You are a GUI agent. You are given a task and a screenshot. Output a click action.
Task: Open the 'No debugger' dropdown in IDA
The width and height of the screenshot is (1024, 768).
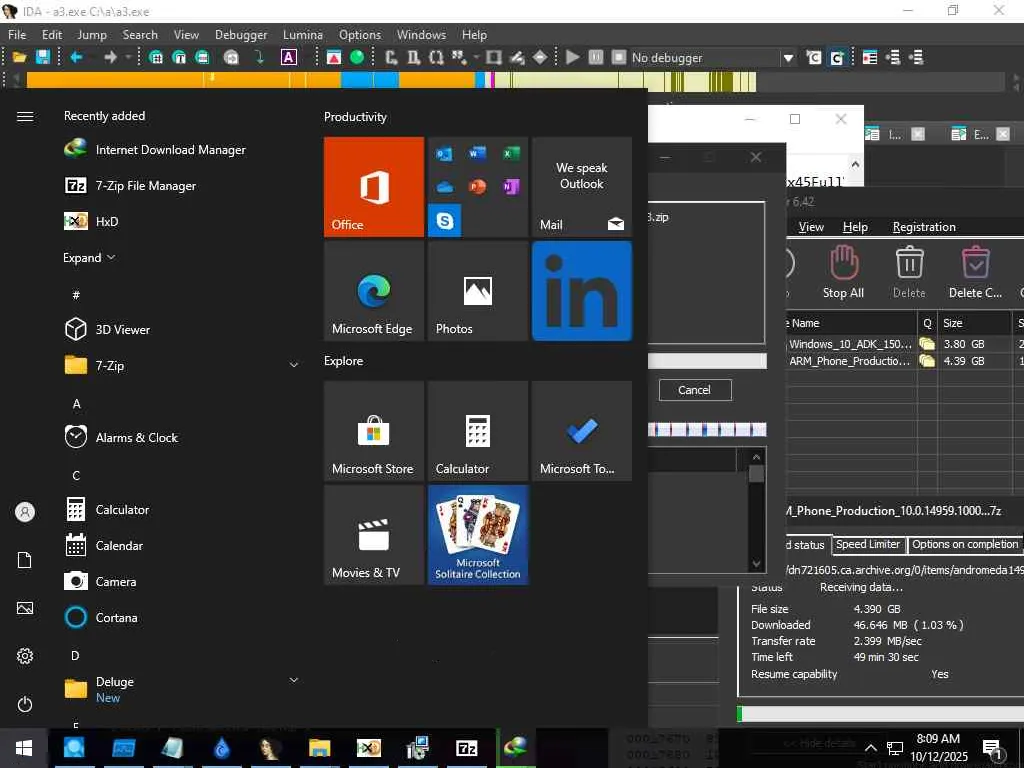point(789,57)
